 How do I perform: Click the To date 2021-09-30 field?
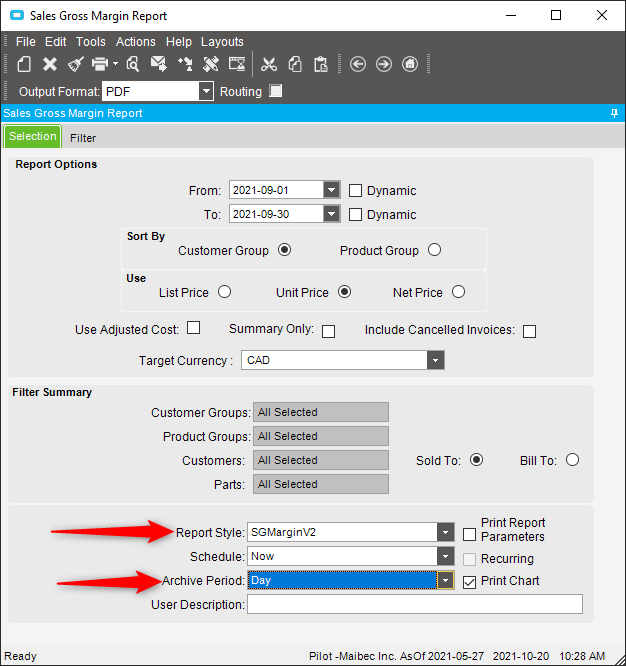[x=276, y=214]
